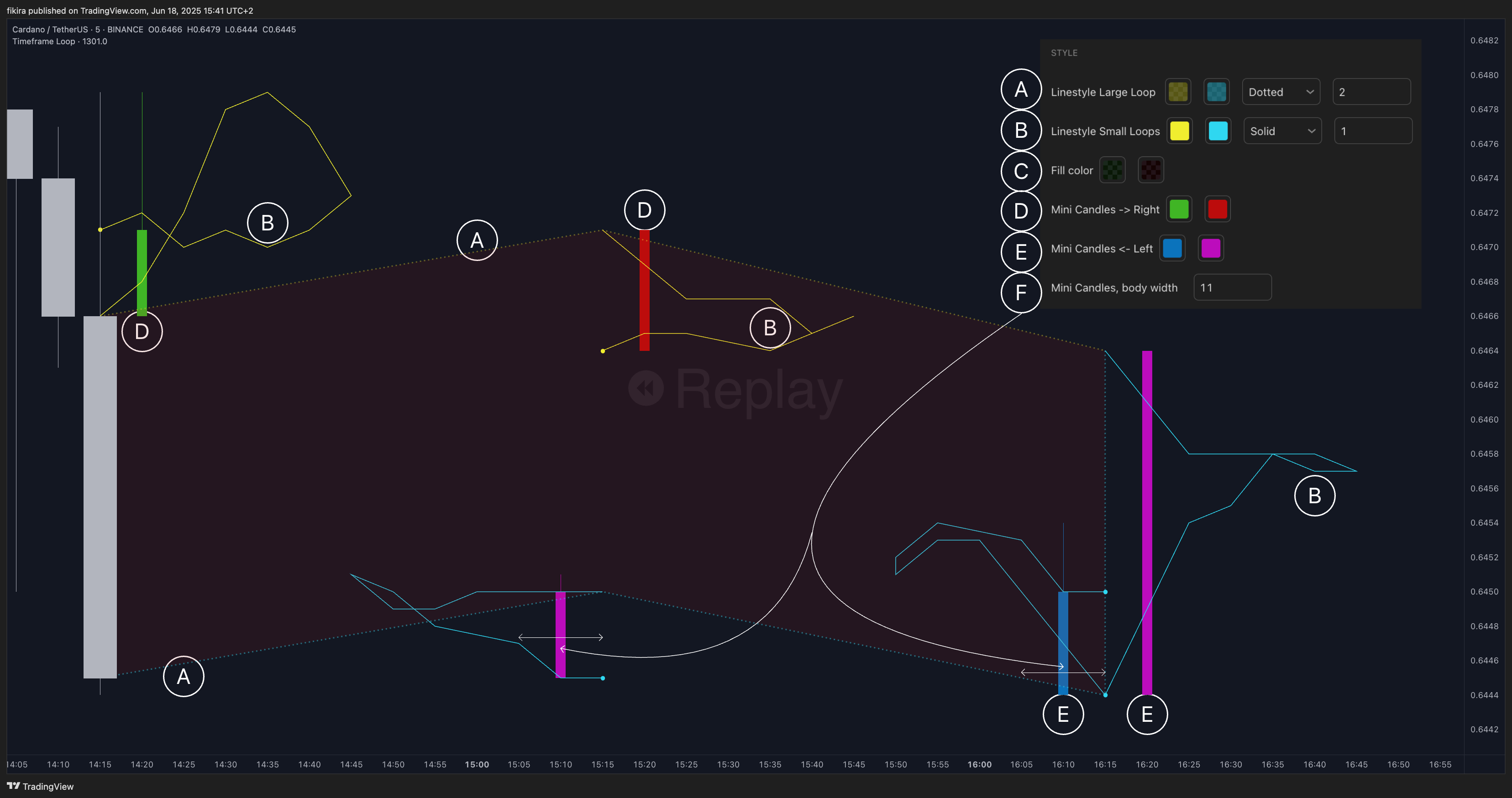Click magenta Mini Candles Left swatch

click(x=1211, y=248)
